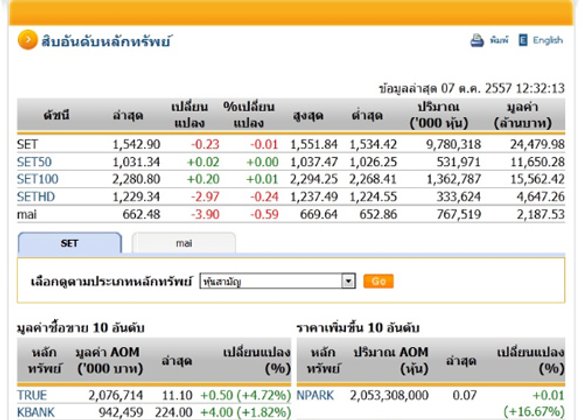The width and height of the screenshot is (583, 420).
Task: Open the NPARK stock link
Action: click(315, 395)
